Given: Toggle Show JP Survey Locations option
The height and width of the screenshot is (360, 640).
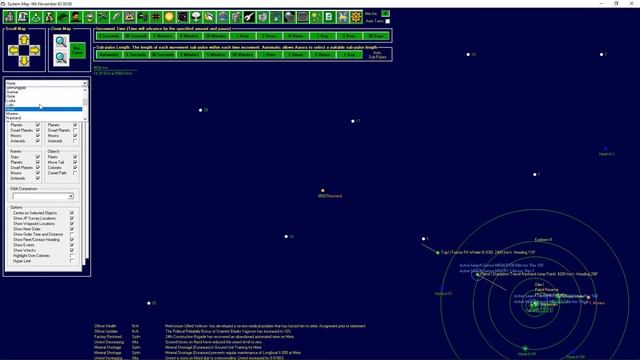Looking at the screenshot, I should [72, 218].
